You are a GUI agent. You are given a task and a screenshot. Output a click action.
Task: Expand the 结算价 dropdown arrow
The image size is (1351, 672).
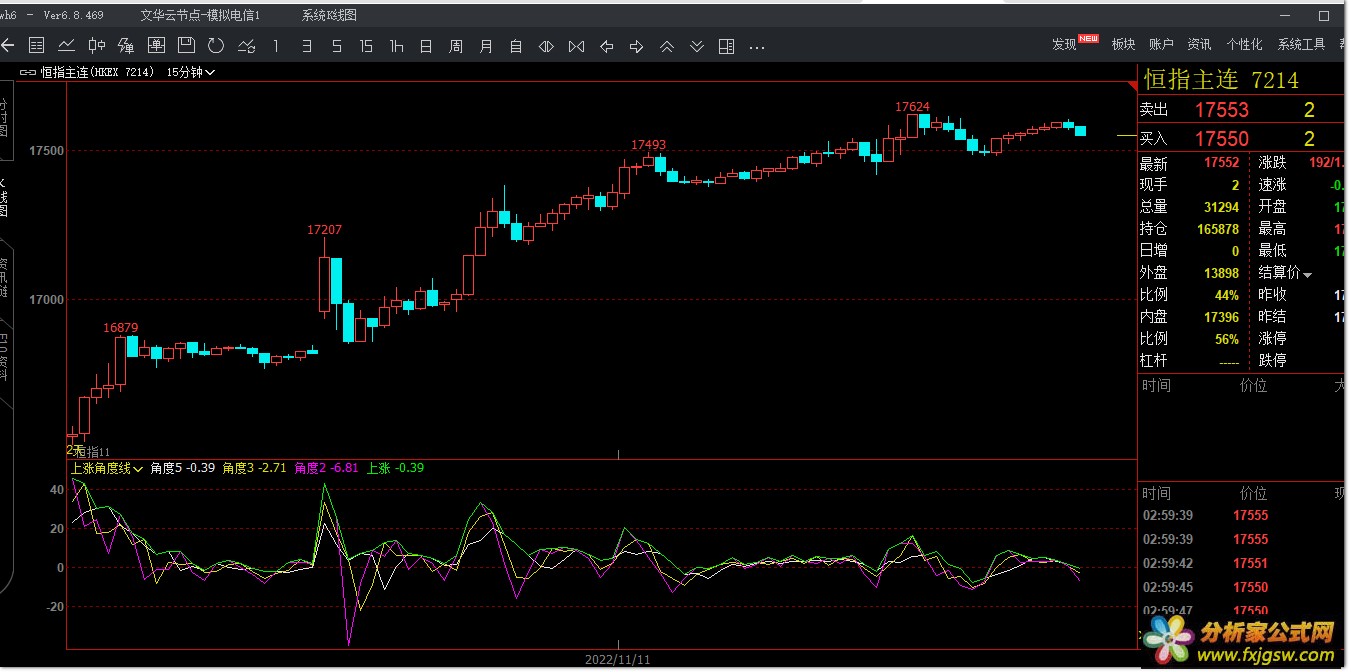1307,274
